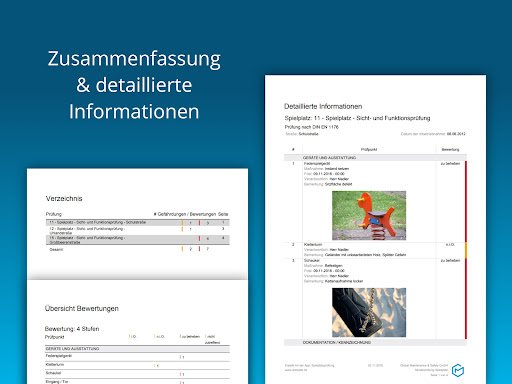The image size is (512, 384).
Task: Select the 'Schaukel' row in overview table
Action: pos(138,374)
